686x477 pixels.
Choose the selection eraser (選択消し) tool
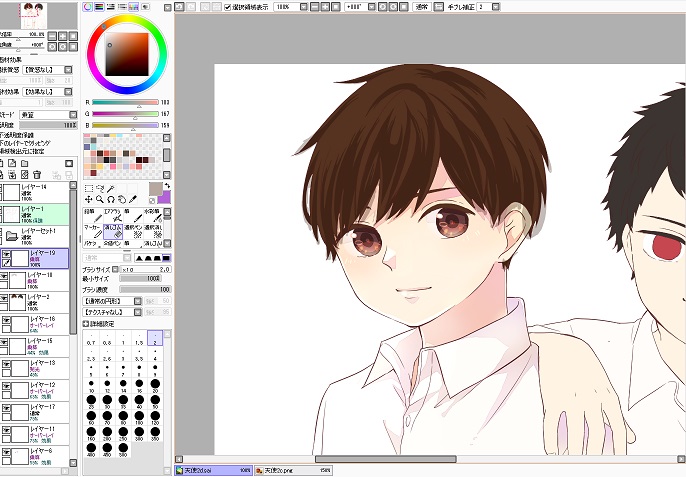(153, 231)
